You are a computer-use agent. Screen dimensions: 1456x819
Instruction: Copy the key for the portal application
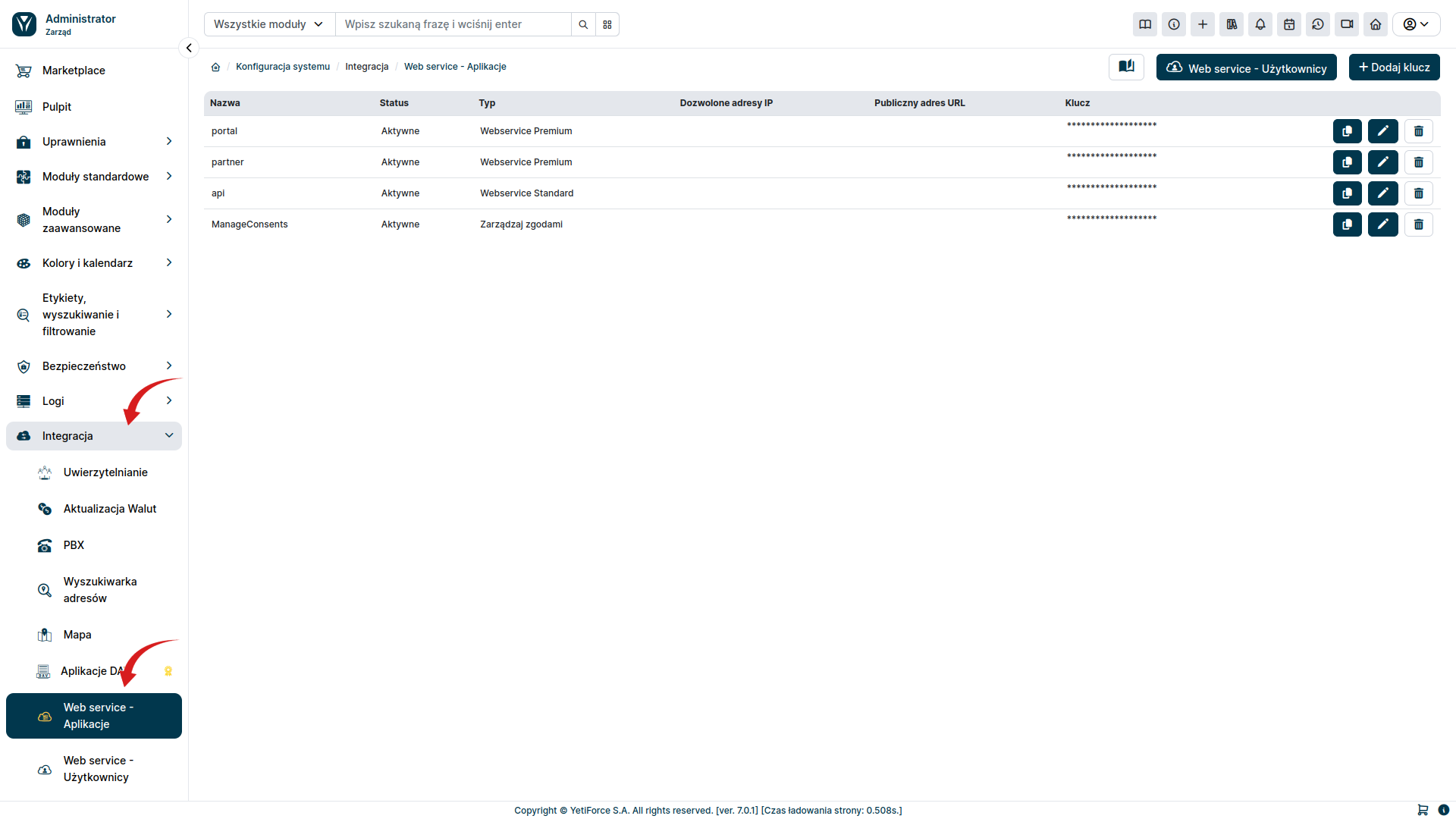(x=1348, y=130)
